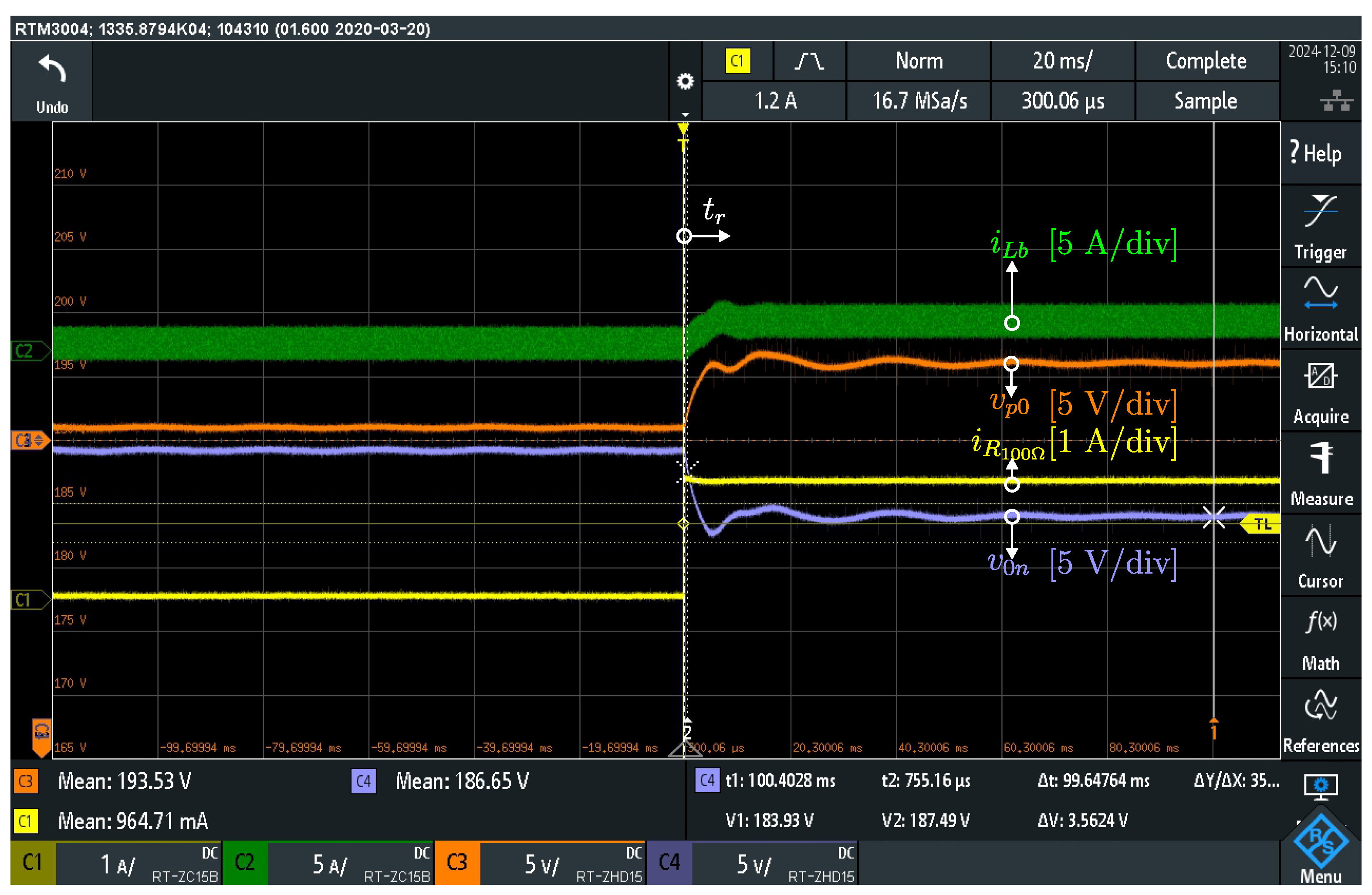Click the Complete acquisition status button
1372x895 pixels.
[1206, 61]
